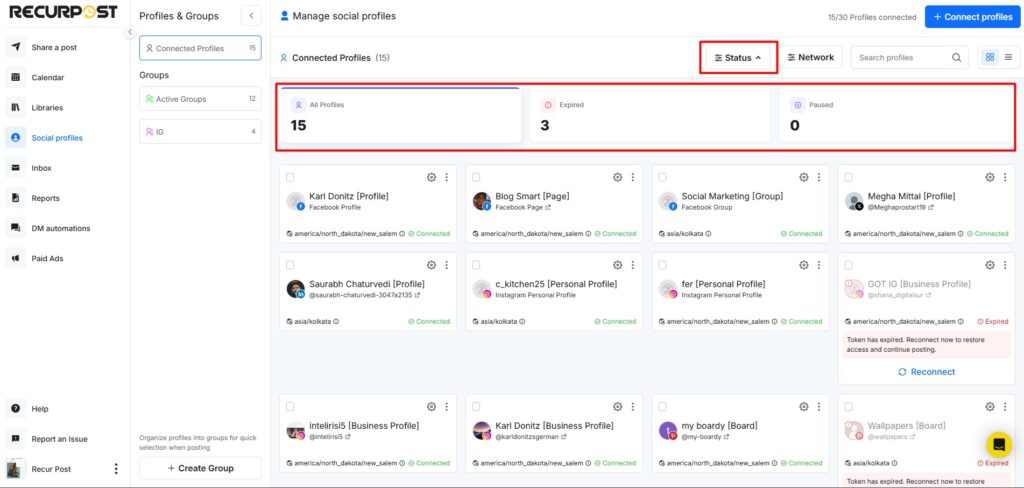The height and width of the screenshot is (488, 1024).
Task: Click external link icon beside @my-boardy
Action: (x=726, y=436)
